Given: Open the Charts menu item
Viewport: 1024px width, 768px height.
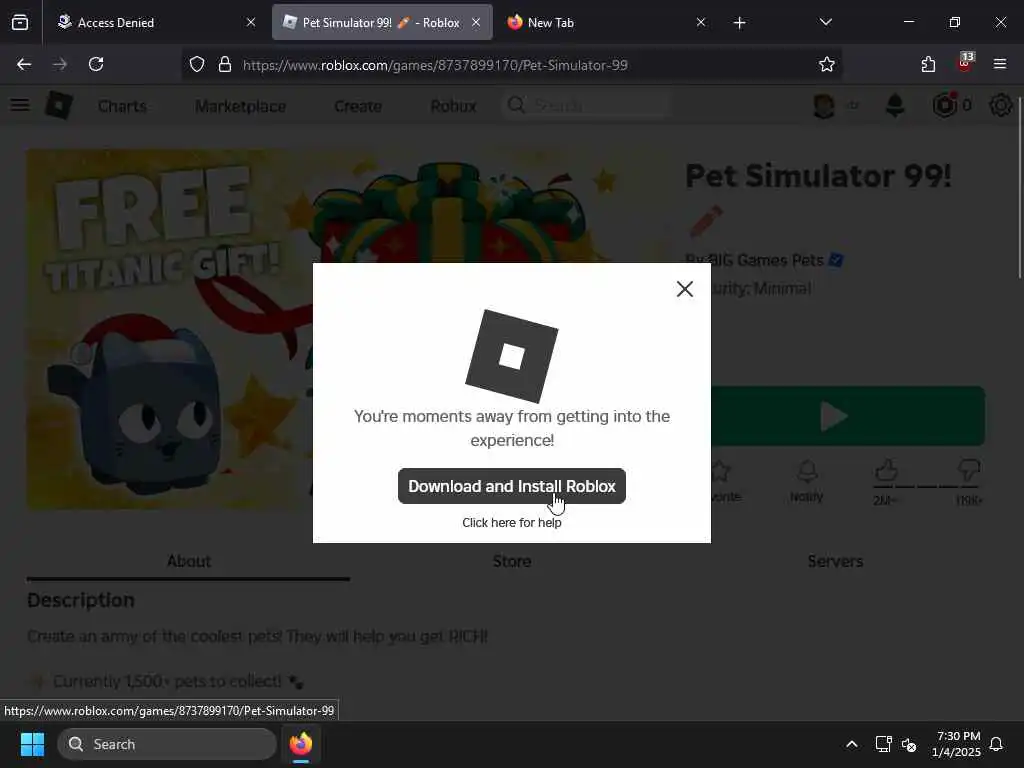Looking at the screenshot, I should pos(122,106).
